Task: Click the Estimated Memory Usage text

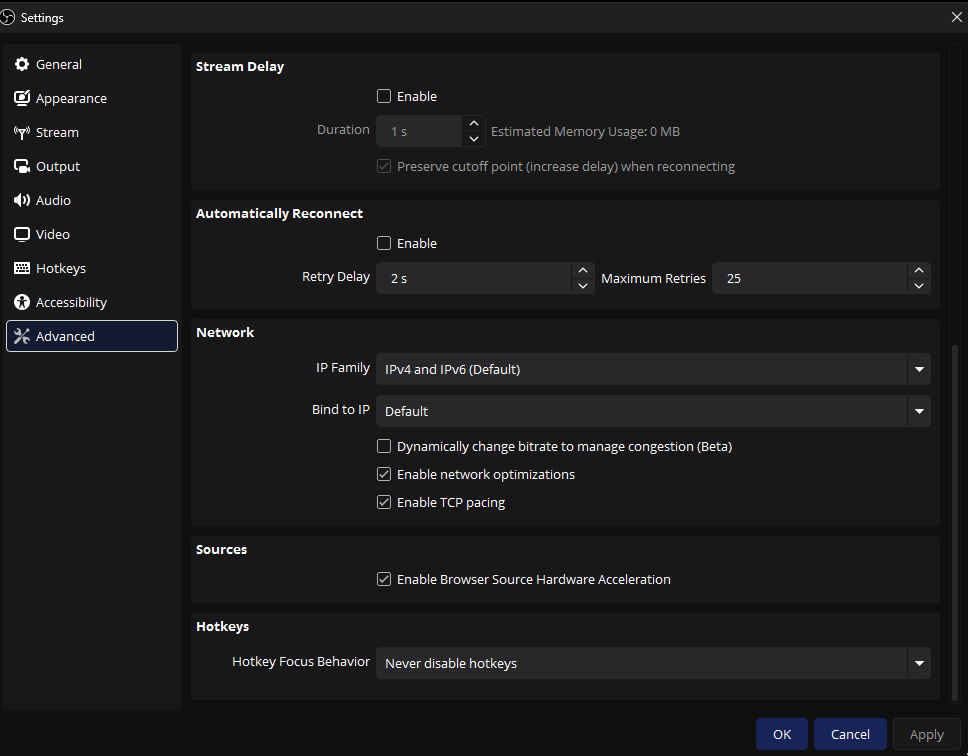Action: (x=585, y=131)
